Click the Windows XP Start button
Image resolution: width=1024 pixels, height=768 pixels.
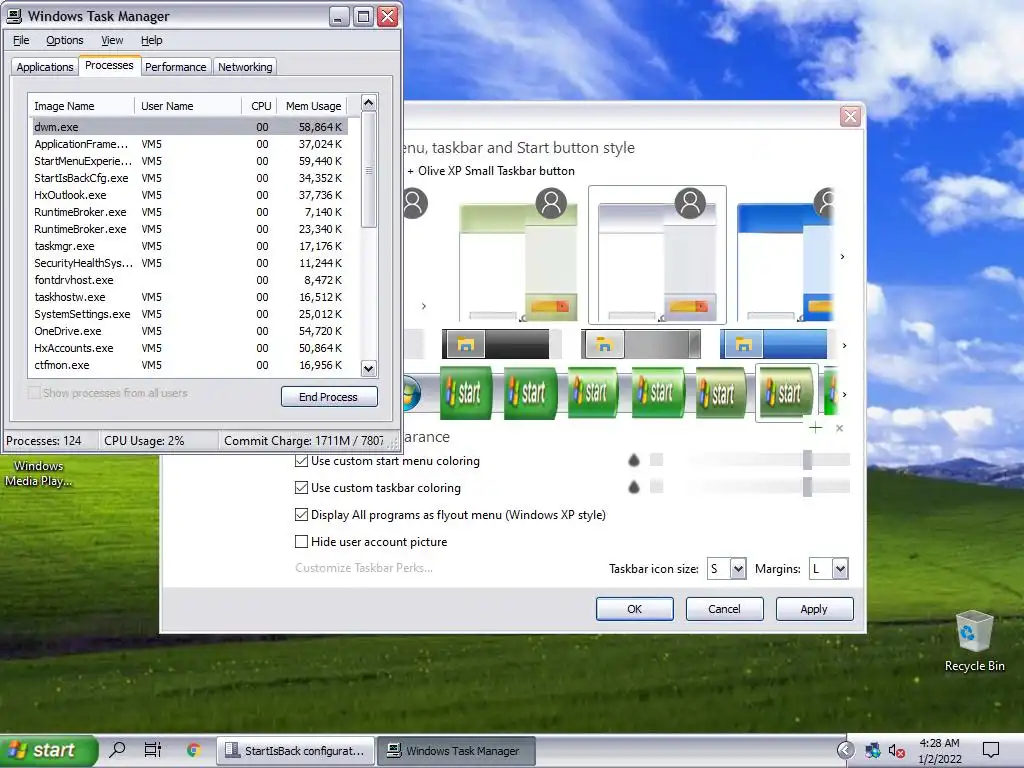[x=49, y=750]
